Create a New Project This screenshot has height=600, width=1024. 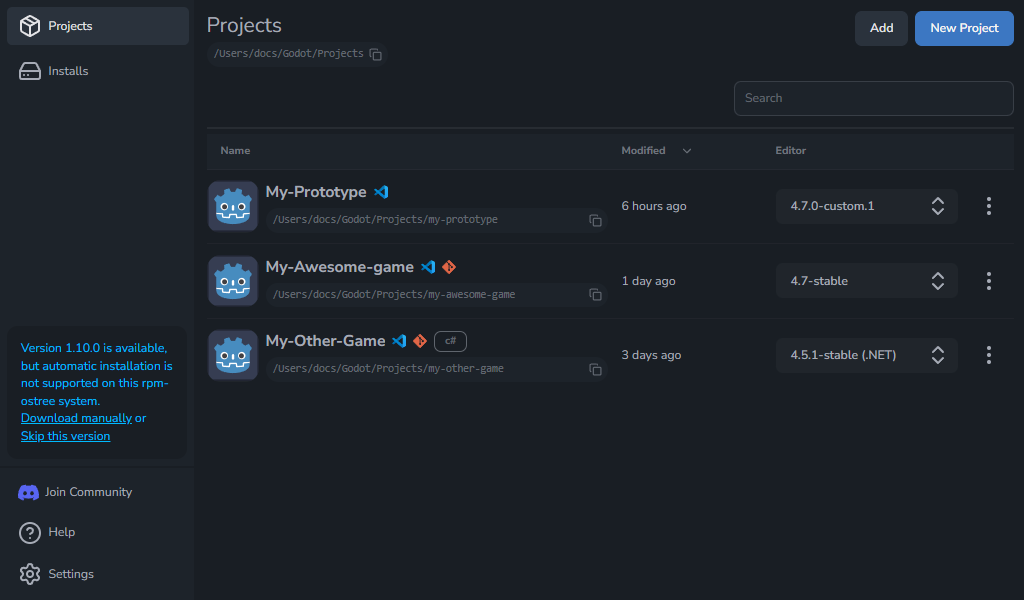(x=964, y=28)
